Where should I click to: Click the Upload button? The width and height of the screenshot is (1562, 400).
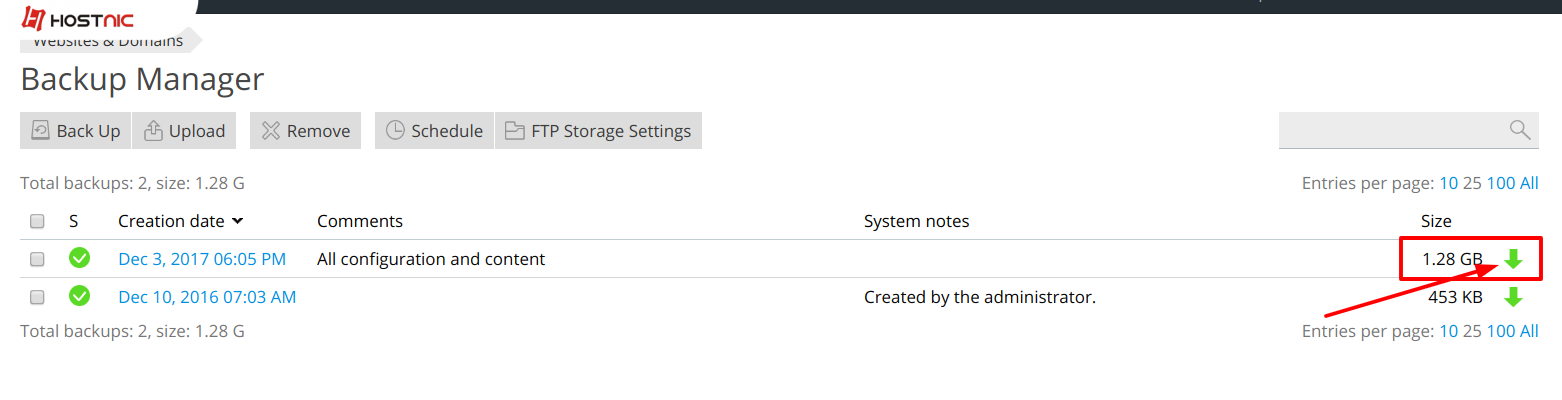[x=184, y=131]
